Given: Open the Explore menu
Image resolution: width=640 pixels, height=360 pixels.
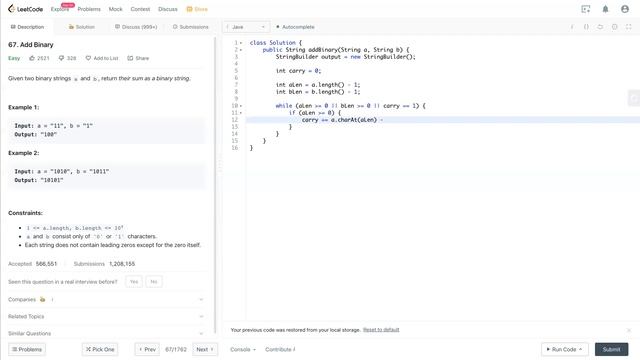Looking at the screenshot, I should [x=60, y=9].
